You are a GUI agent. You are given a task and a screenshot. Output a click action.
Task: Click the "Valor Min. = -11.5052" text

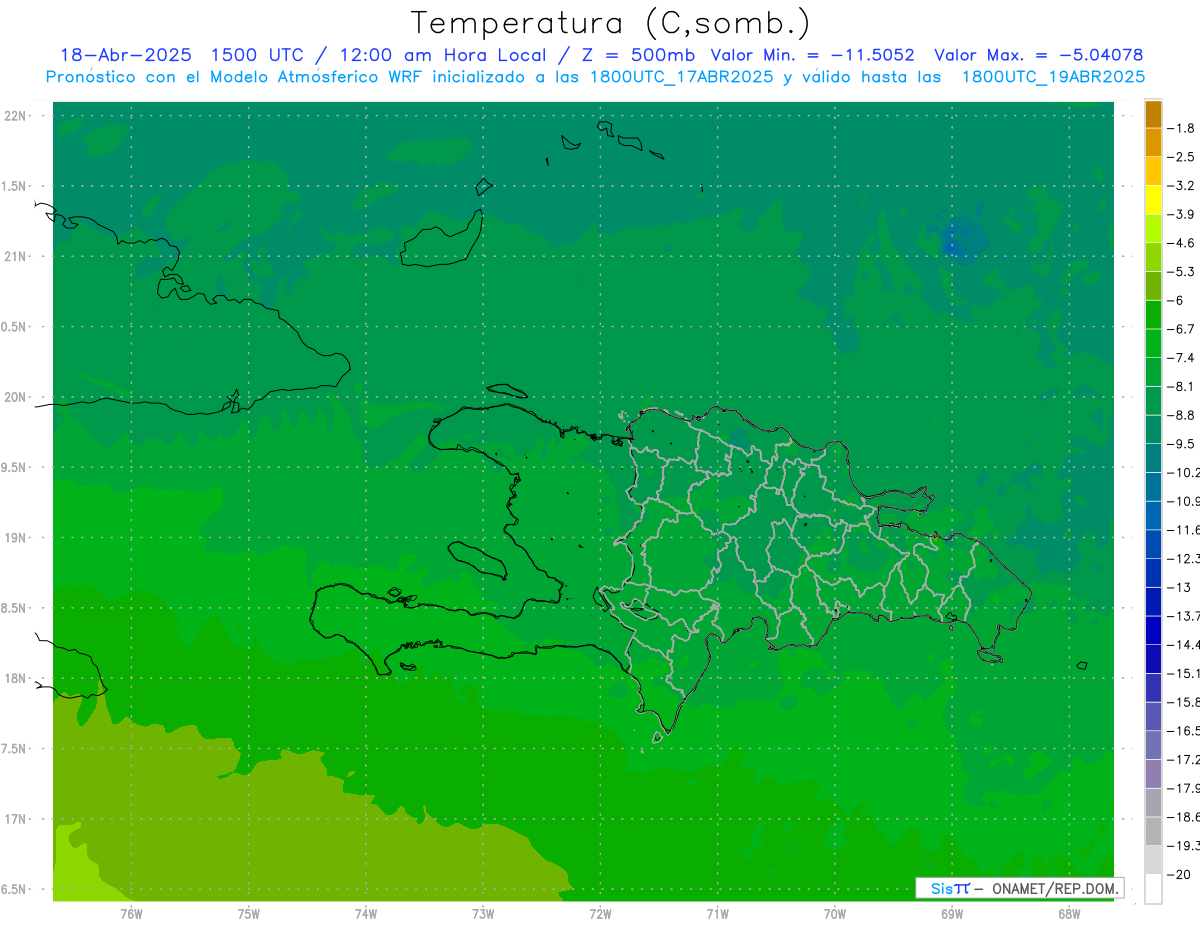tap(812, 55)
